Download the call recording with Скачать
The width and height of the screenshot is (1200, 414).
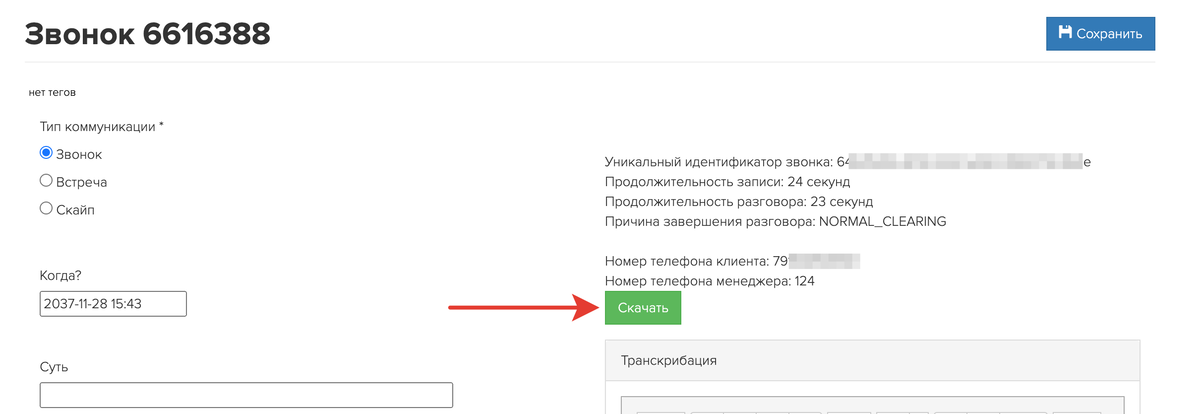click(x=642, y=308)
